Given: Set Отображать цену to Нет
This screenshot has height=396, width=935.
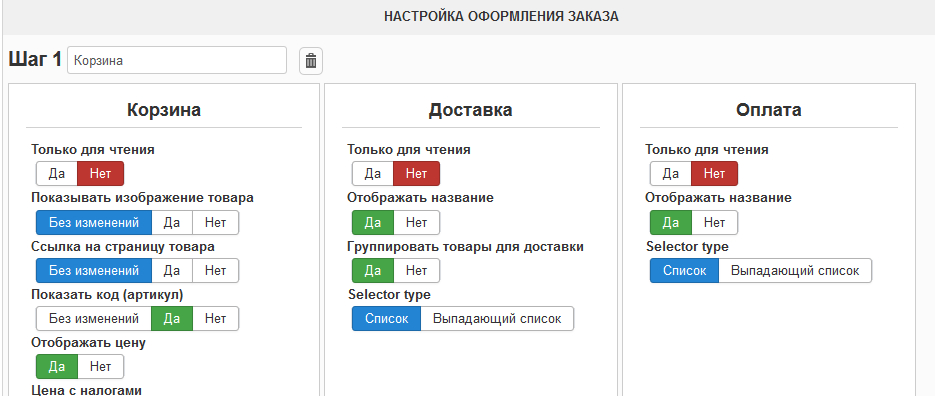Looking at the screenshot, I should 101,366.
